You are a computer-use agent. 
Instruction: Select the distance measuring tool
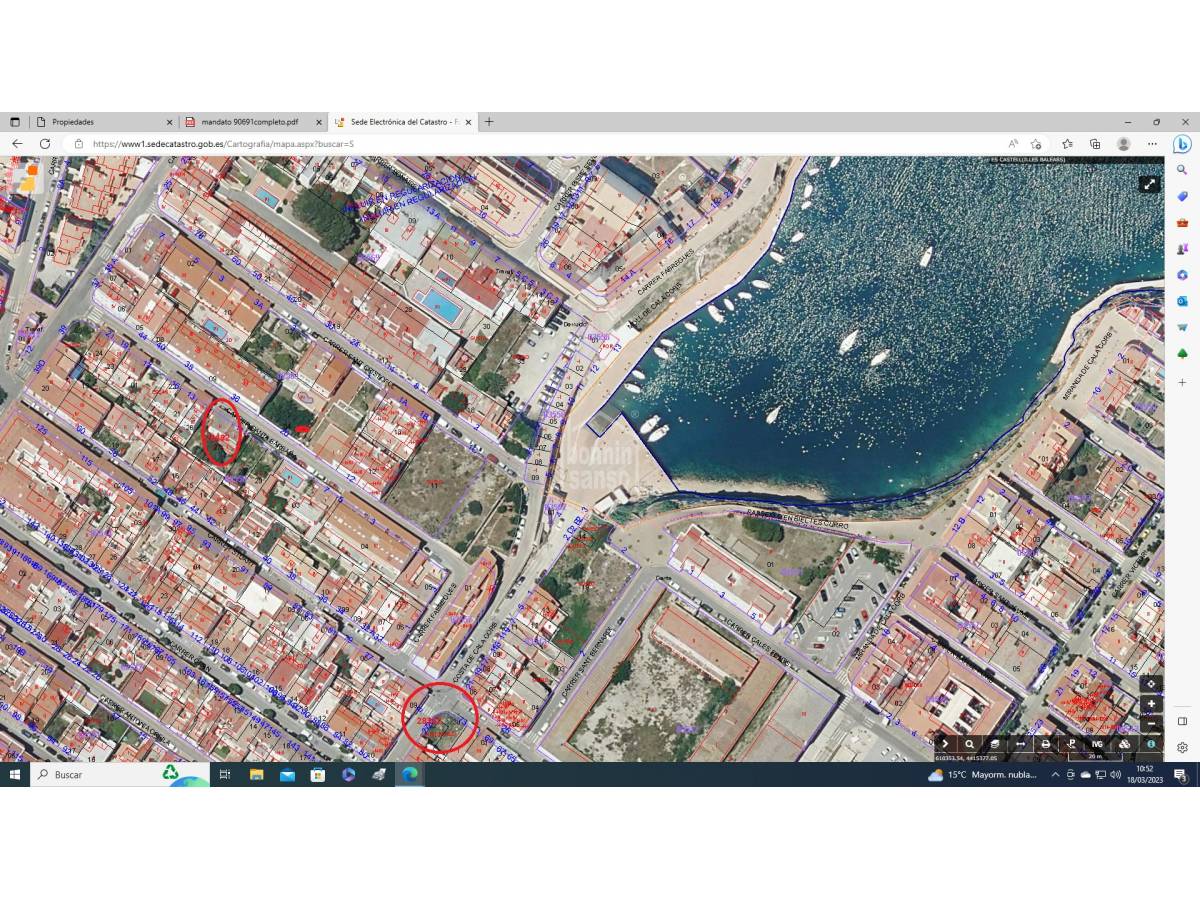point(1020,744)
